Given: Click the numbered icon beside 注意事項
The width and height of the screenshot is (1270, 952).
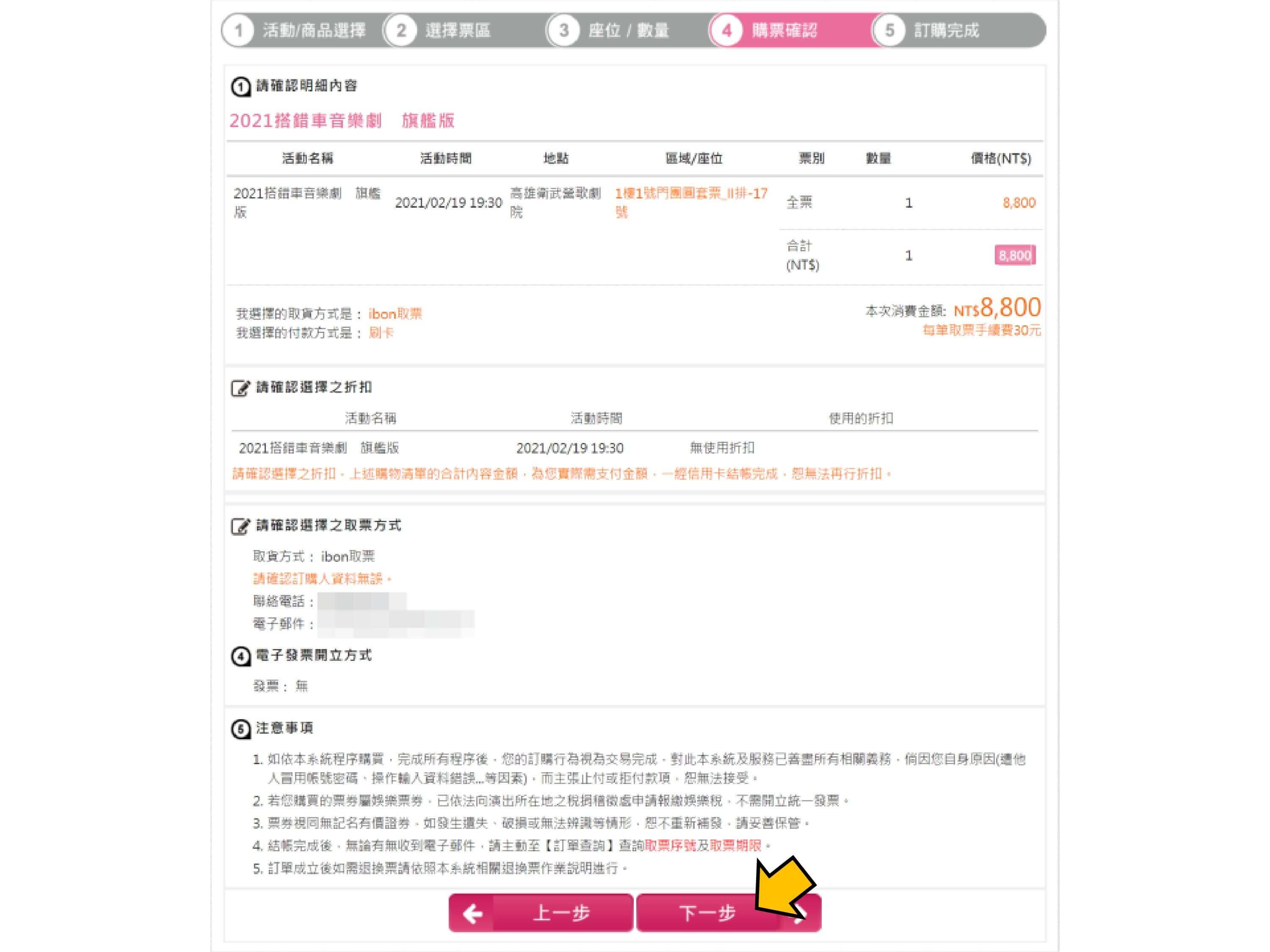Looking at the screenshot, I should click(240, 729).
